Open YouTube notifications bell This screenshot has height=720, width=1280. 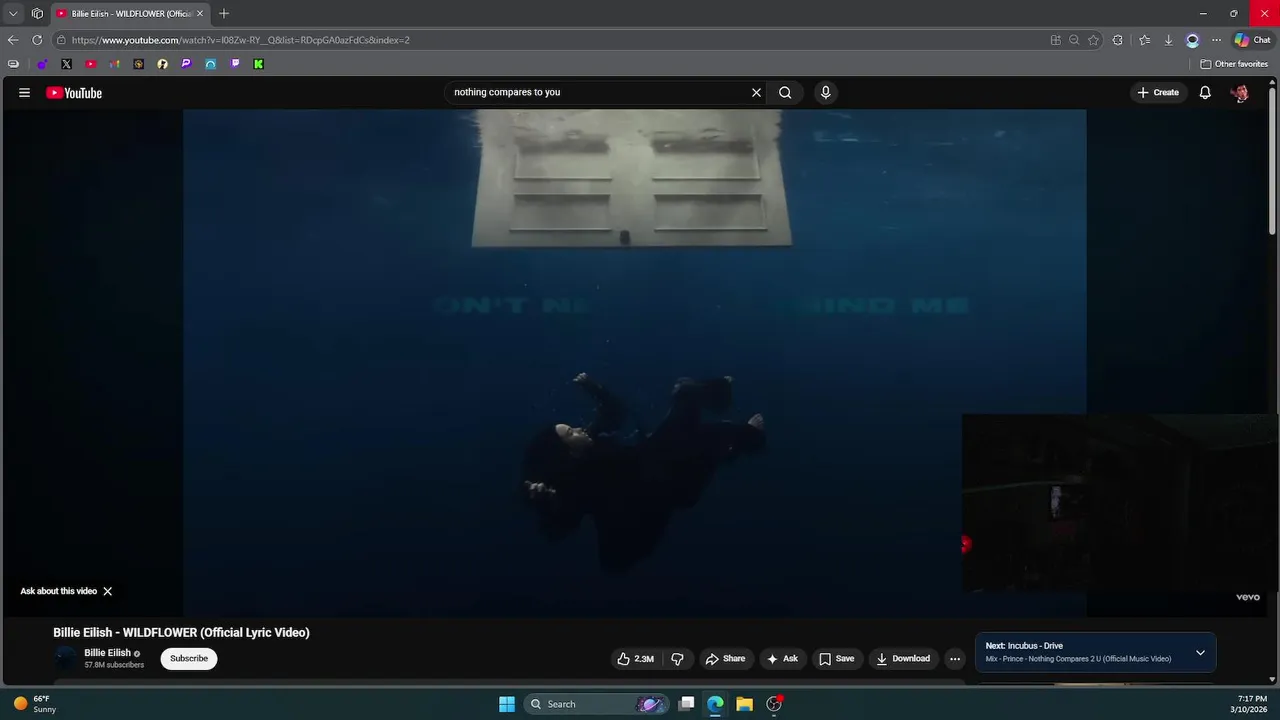(1205, 92)
